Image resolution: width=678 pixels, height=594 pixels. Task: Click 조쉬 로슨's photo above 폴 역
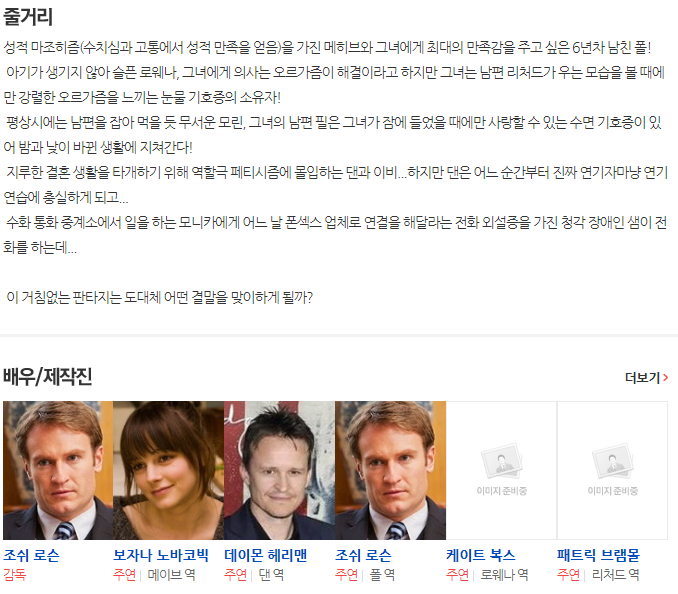(x=390, y=470)
